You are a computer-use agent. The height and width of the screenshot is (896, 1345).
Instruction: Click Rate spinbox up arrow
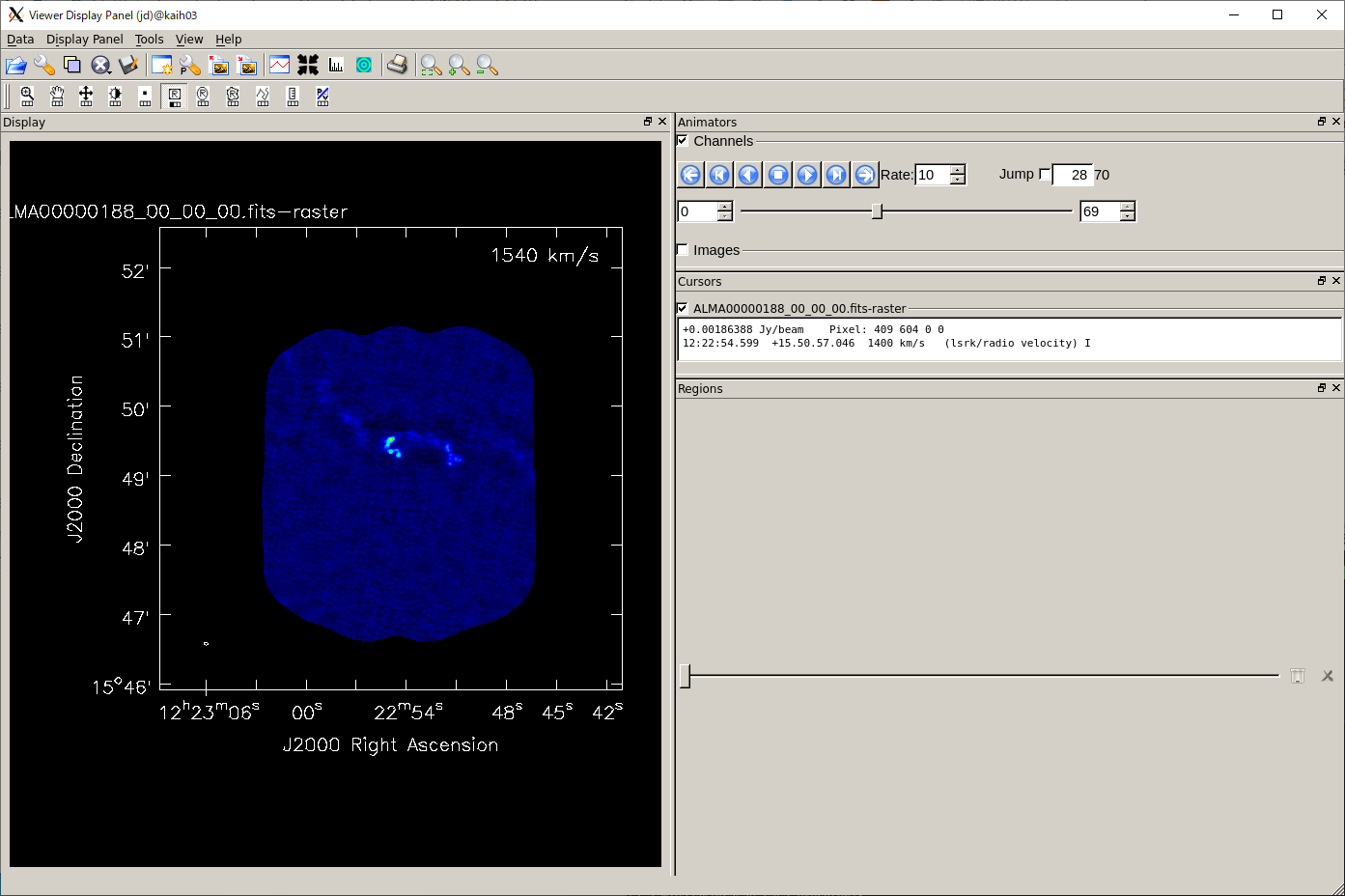pos(958,170)
